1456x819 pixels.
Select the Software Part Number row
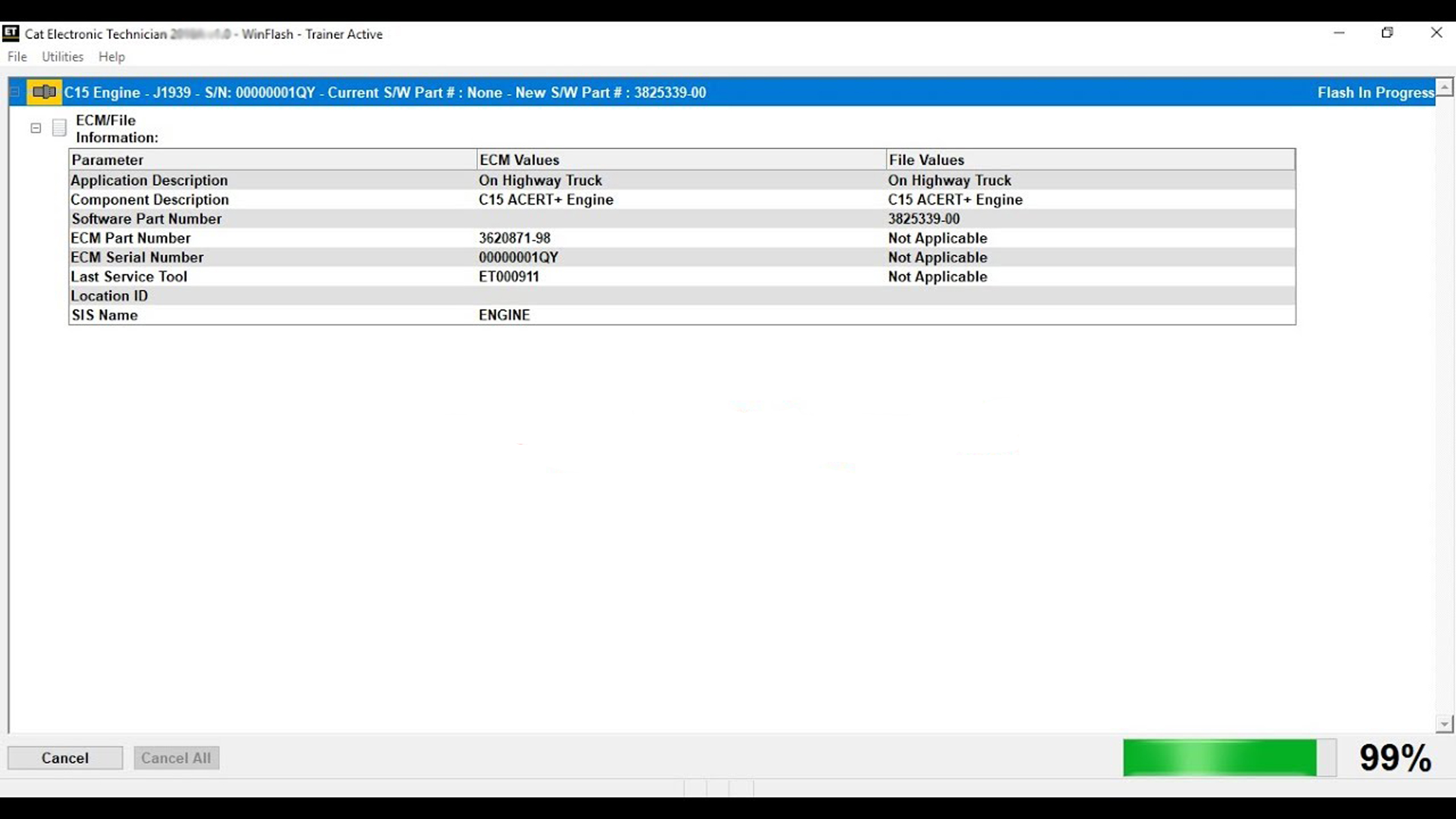[x=146, y=219]
